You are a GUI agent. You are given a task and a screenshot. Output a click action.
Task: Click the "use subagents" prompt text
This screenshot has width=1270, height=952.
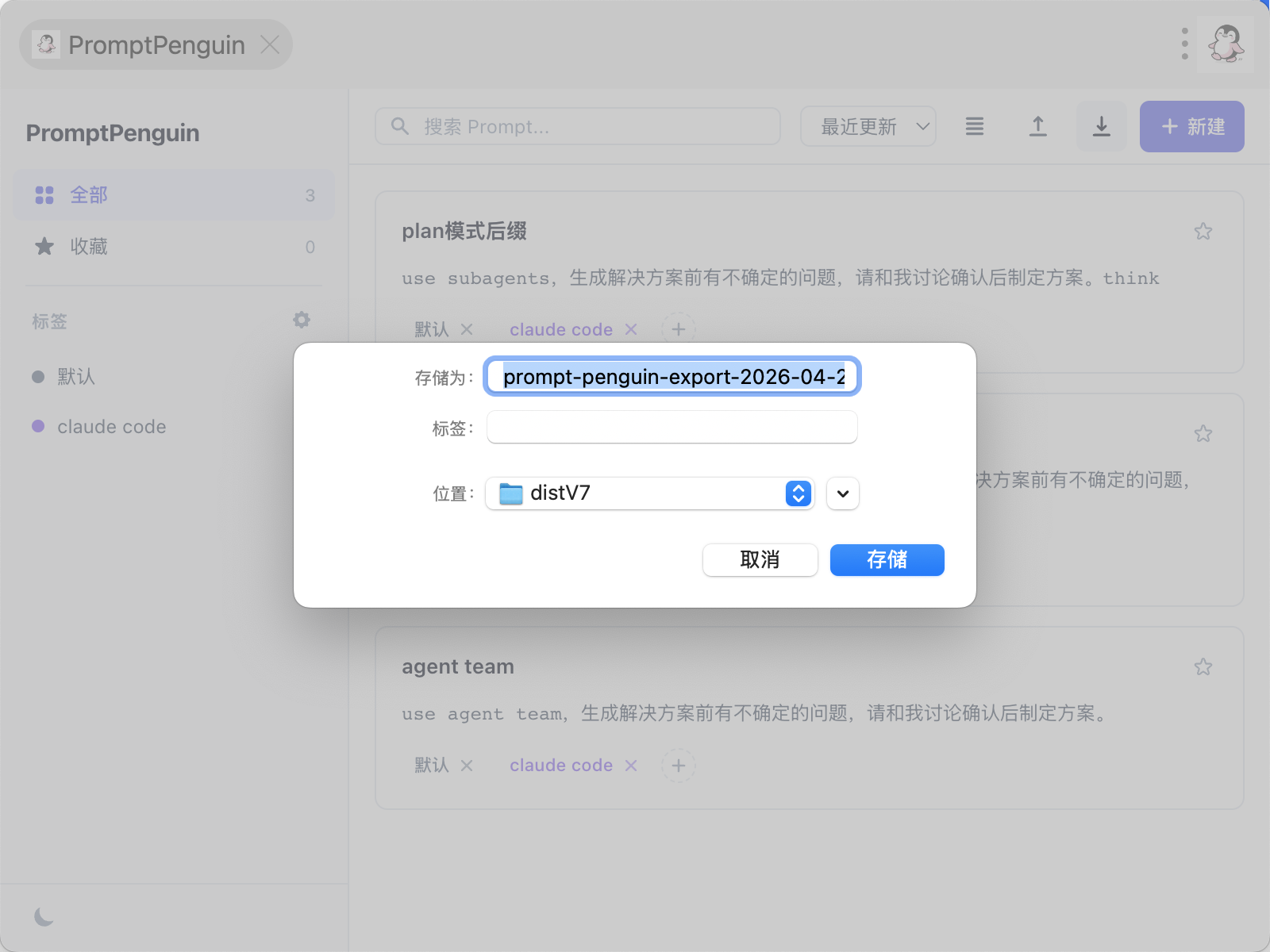pos(780,278)
